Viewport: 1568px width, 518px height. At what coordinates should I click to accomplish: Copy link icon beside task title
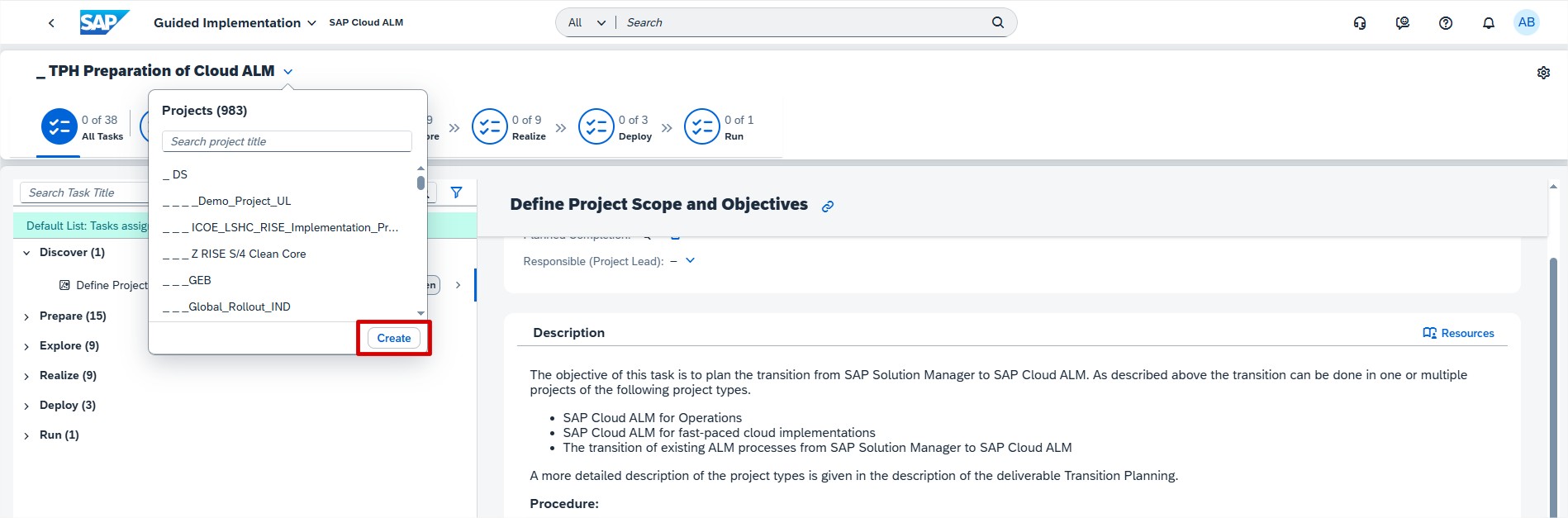828,207
